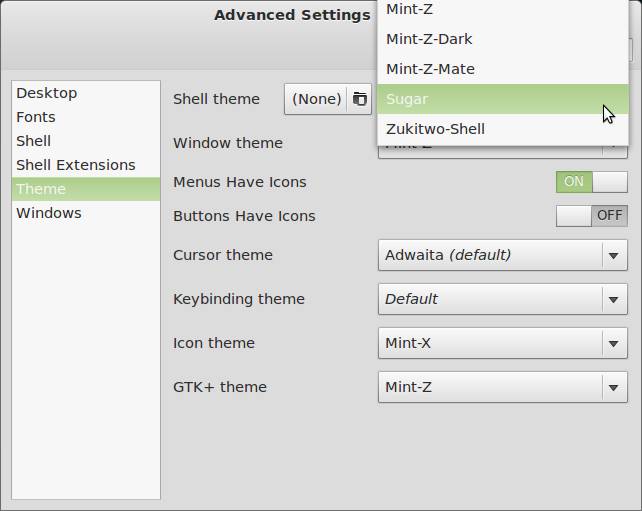Click the Shell theme label

(216, 99)
